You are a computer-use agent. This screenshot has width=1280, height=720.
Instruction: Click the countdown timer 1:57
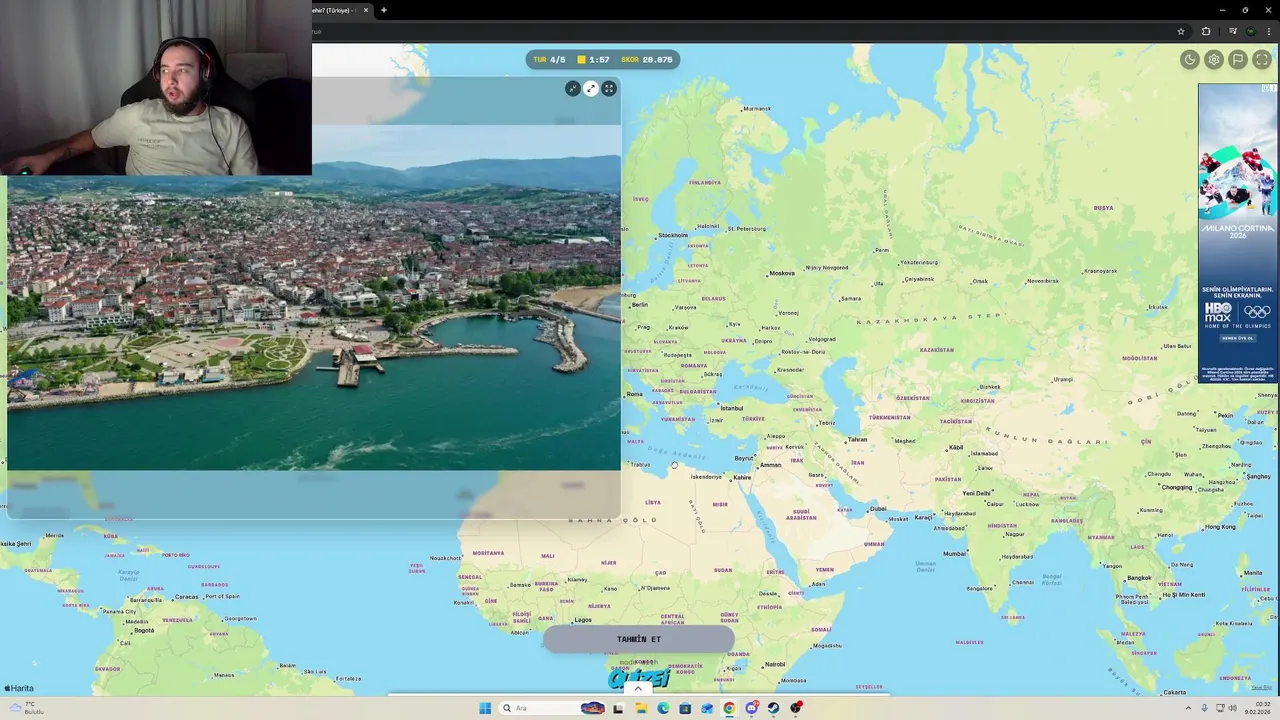click(599, 60)
